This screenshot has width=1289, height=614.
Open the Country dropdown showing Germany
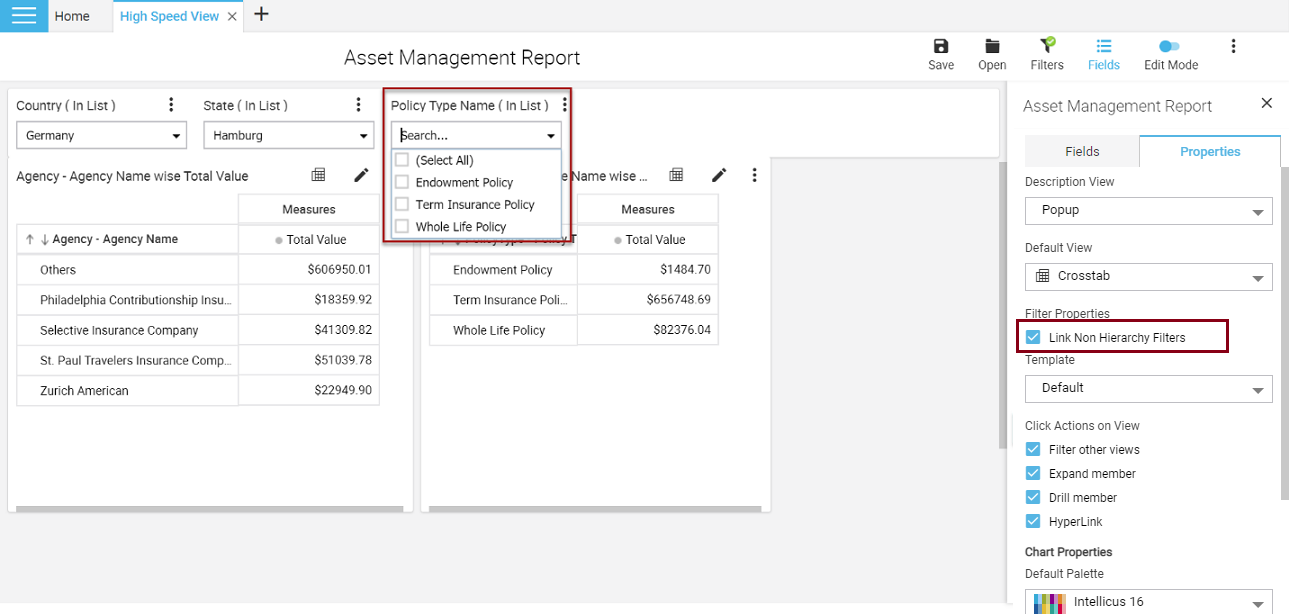[x=101, y=135]
